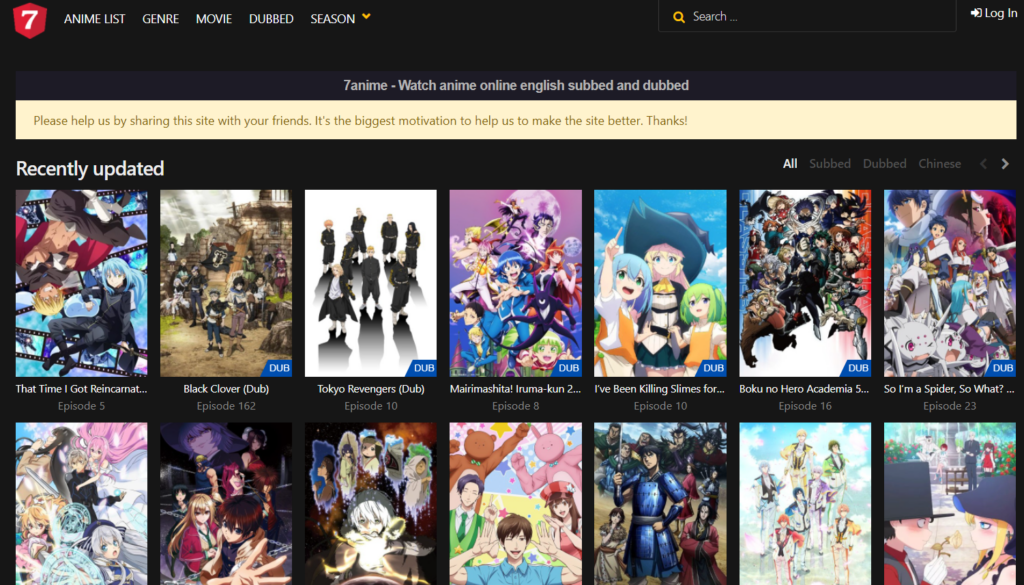Viewport: 1024px width, 585px height.
Task: Click Episode 162 under Black Clover
Action: coord(226,406)
